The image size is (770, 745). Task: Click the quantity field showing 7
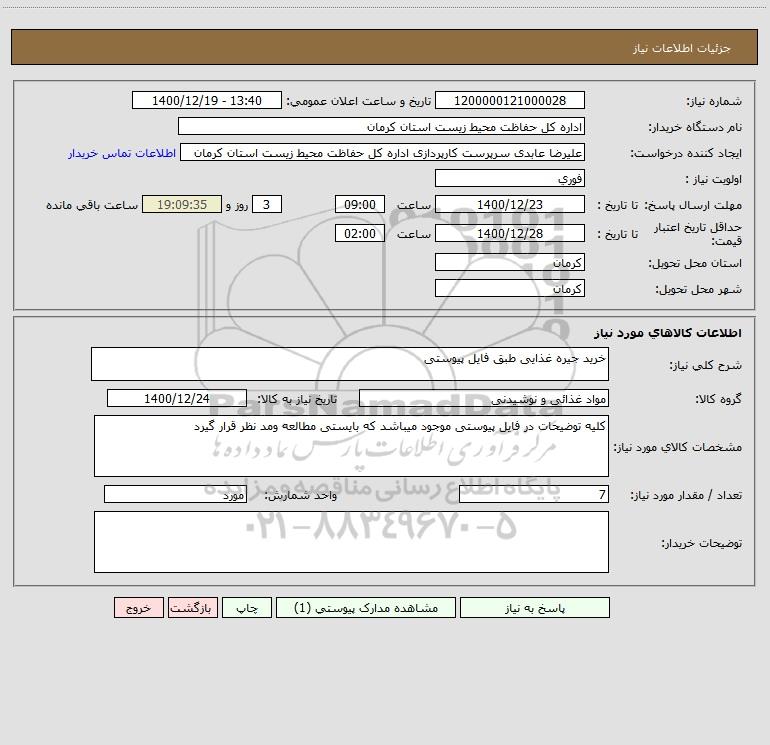pos(534,494)
